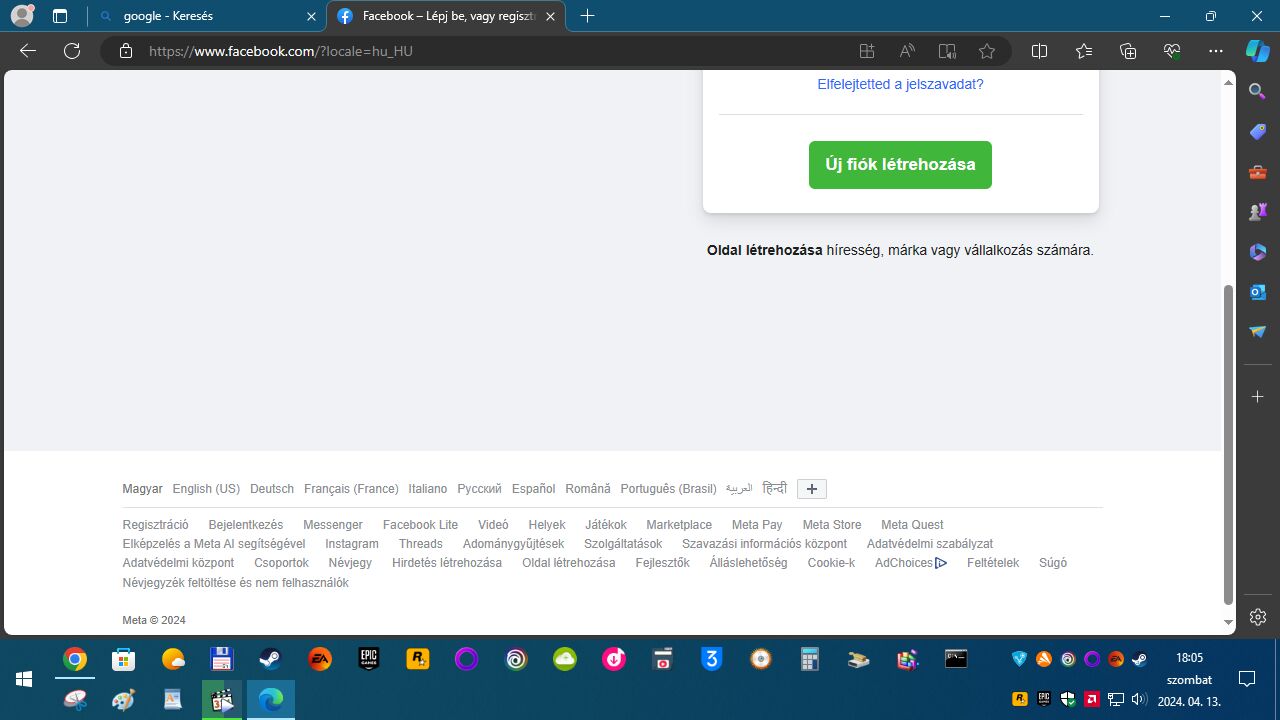Open sidebar Outlook icon

(1258, 292)
